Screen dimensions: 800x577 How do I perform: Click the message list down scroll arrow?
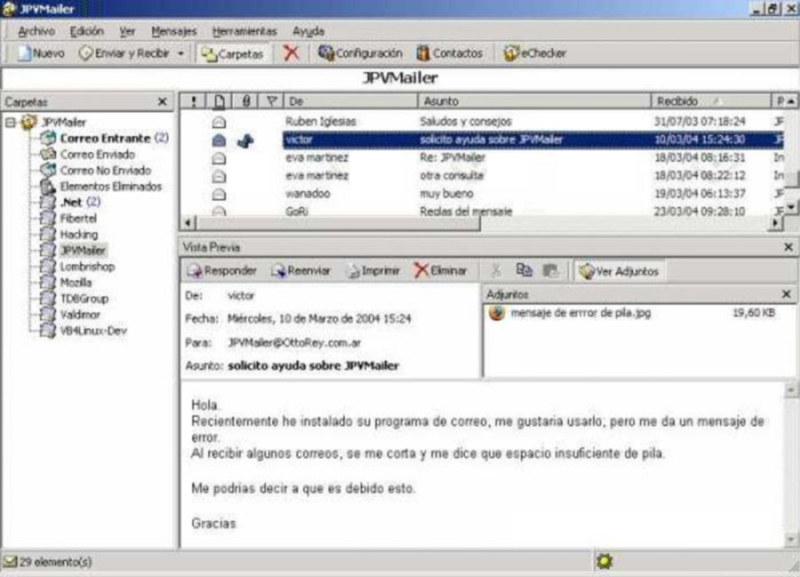(791, 207)
